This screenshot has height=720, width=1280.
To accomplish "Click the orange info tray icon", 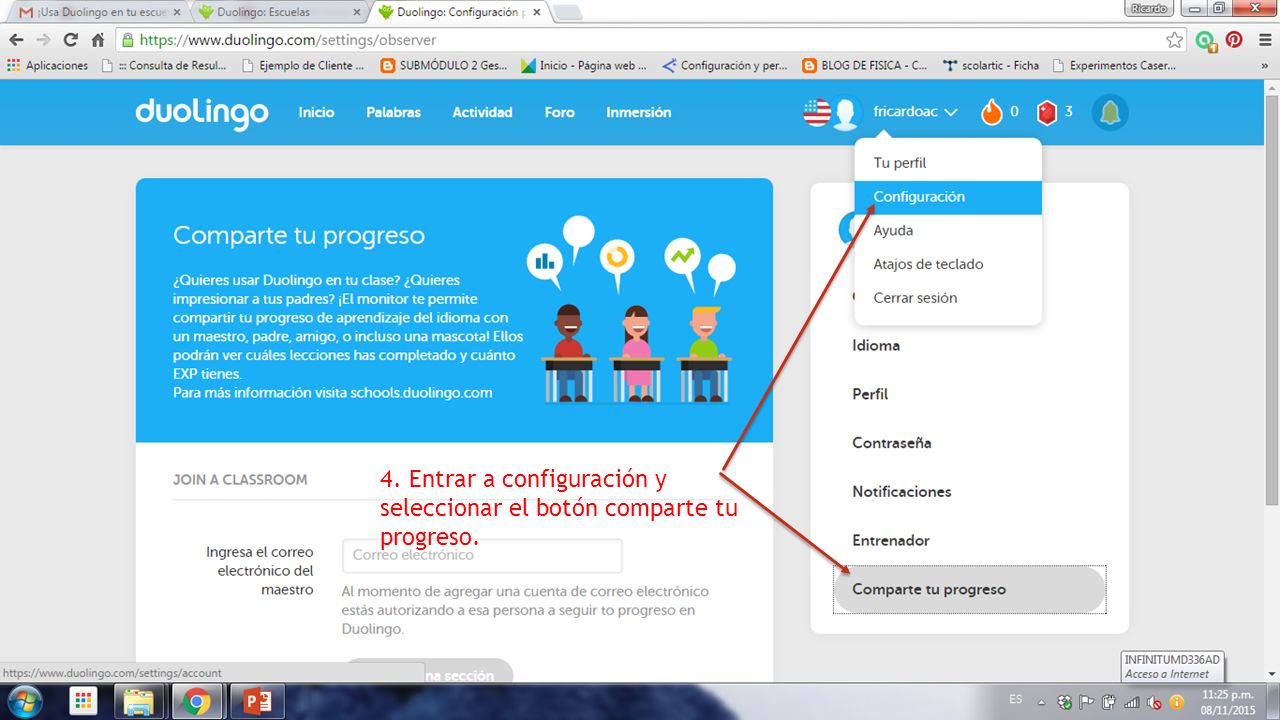I will pos(1176,701).
